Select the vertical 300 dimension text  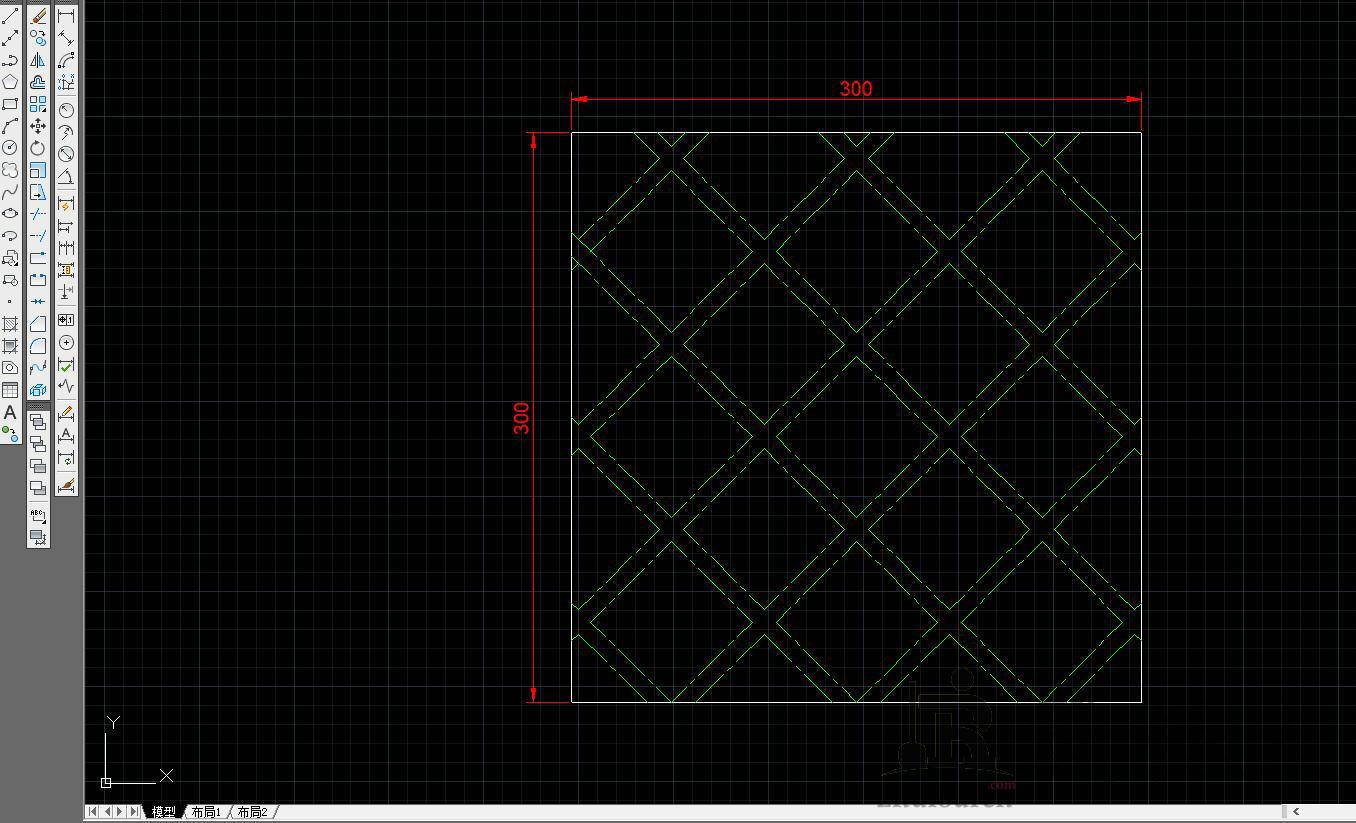tap(521, 418)
